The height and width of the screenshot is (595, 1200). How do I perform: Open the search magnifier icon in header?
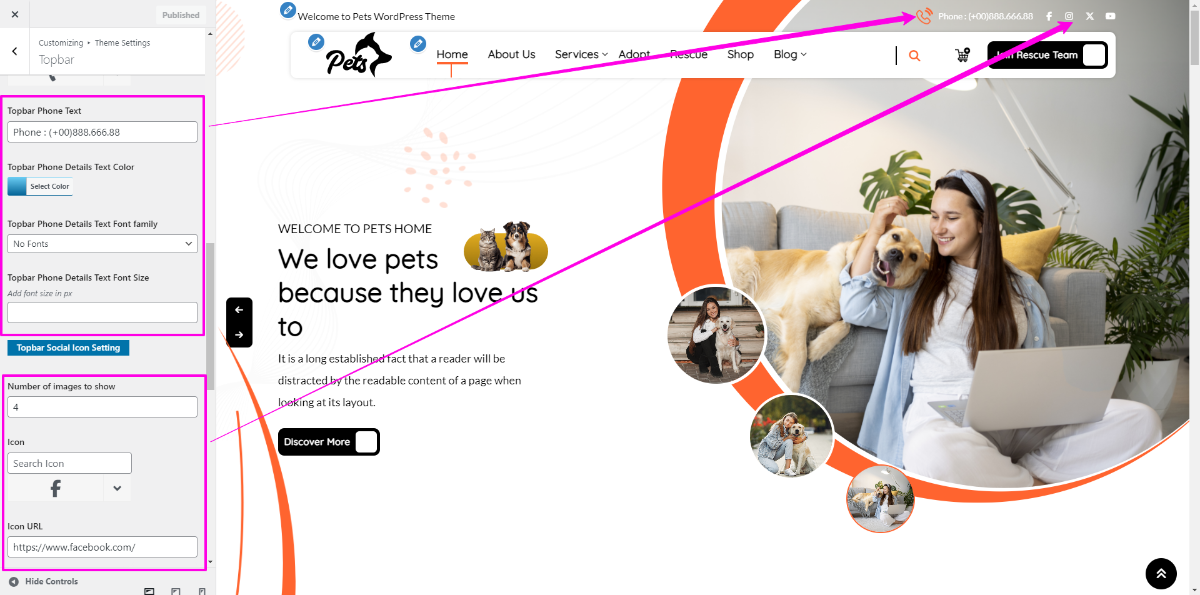[914, 56]
